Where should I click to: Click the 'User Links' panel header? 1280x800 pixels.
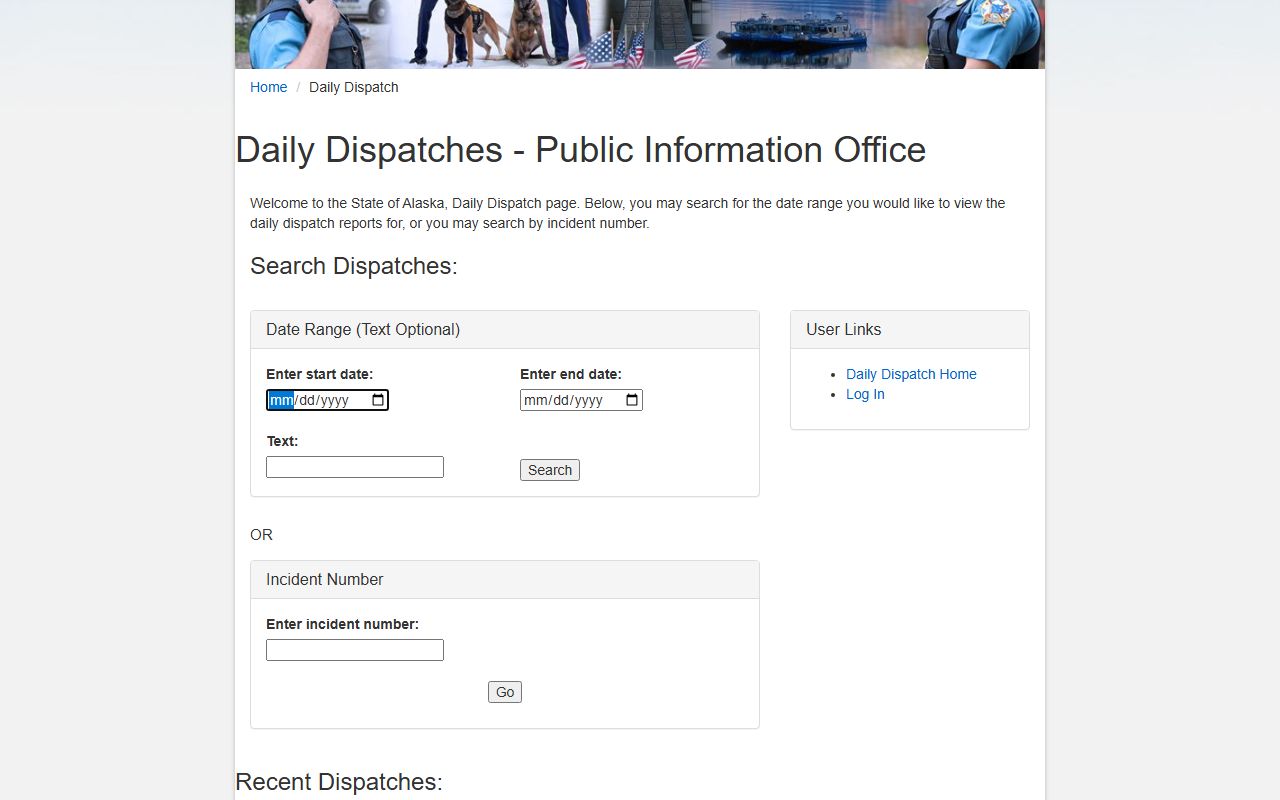click(910, 330)
